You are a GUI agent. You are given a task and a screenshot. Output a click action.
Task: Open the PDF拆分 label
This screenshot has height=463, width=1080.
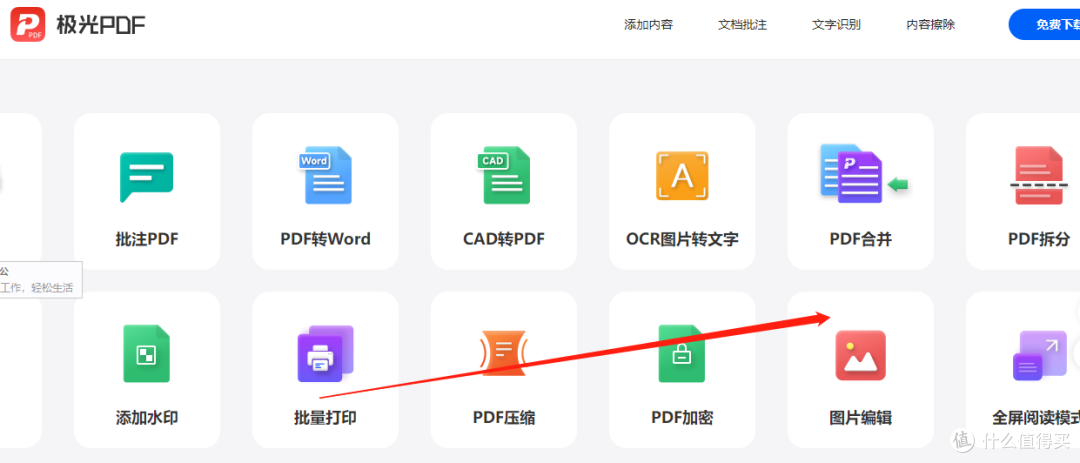coord(1039,239)
